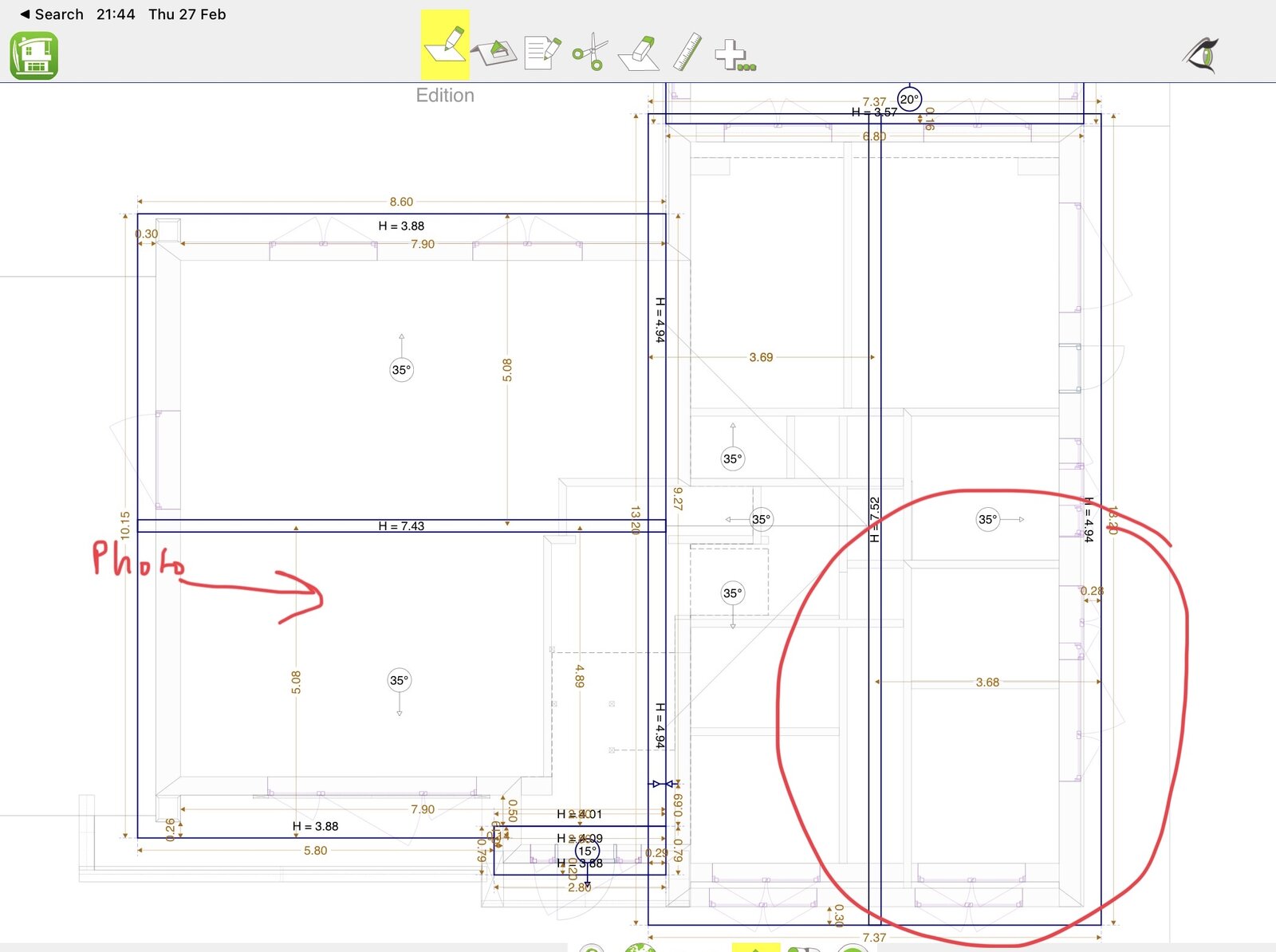This screenshot has height=952, width=1276.
Task: Select the 20° slope marker
Action: [909, 100]
